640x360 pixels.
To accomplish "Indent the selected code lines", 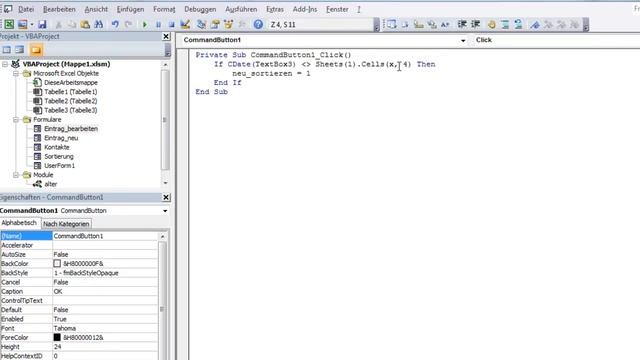I will 462,24.
